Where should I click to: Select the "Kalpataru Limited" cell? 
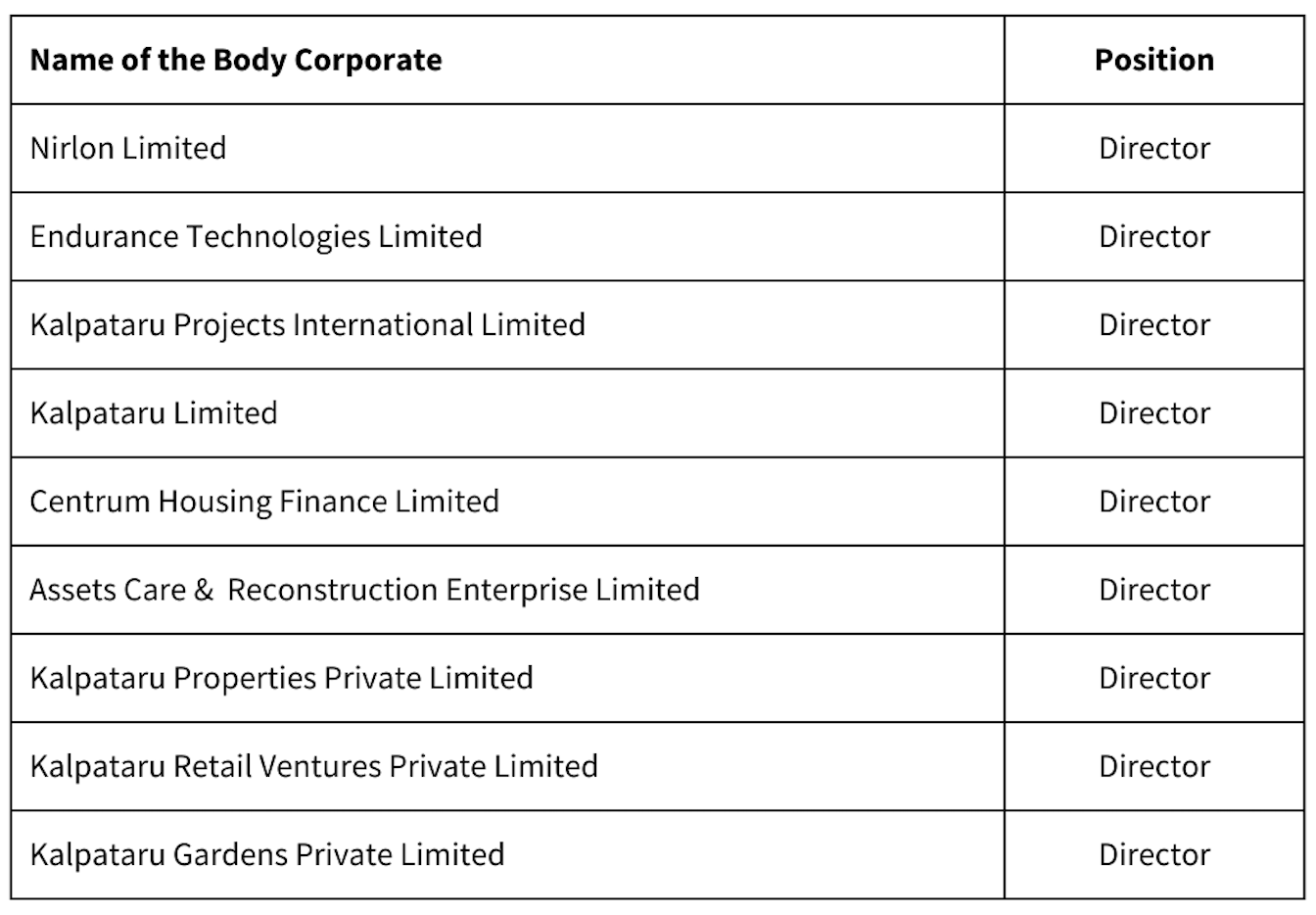click(x=154, y=412)
